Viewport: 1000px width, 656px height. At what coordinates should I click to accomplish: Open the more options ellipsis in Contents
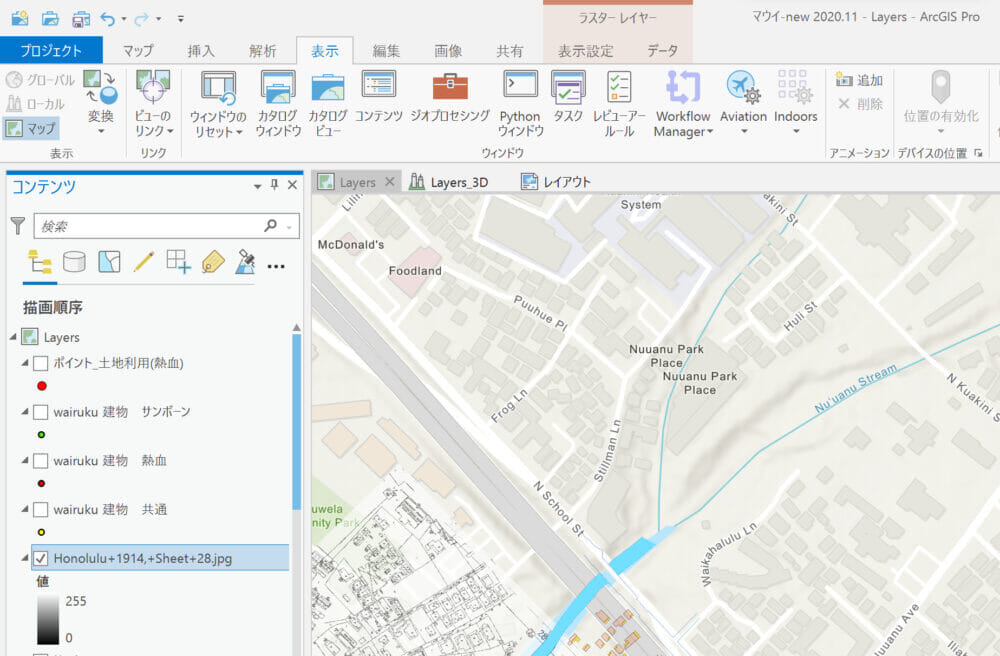tap(276, 266)
